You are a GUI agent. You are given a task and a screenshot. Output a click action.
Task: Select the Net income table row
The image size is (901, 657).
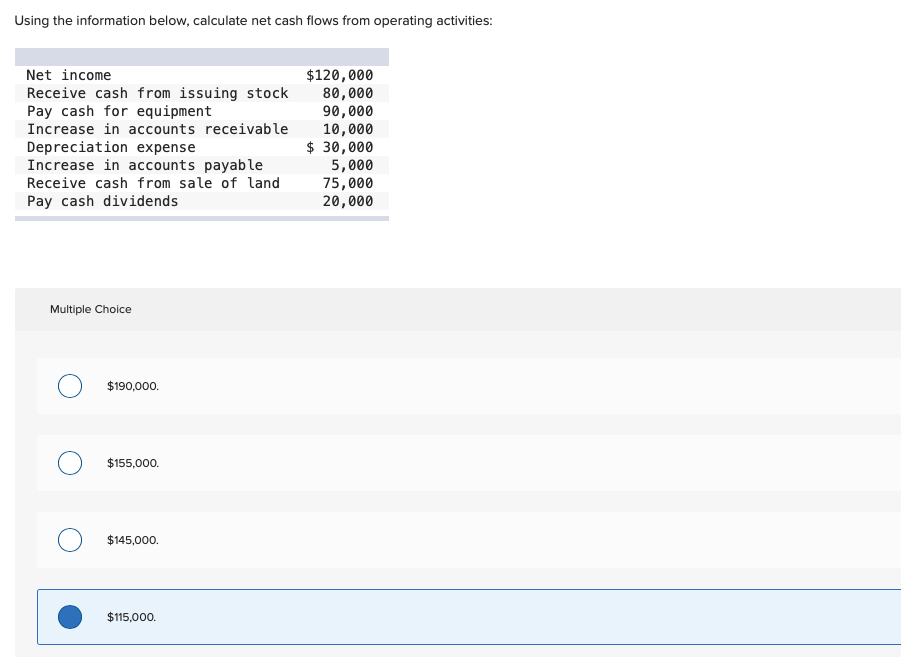[200, 75]
